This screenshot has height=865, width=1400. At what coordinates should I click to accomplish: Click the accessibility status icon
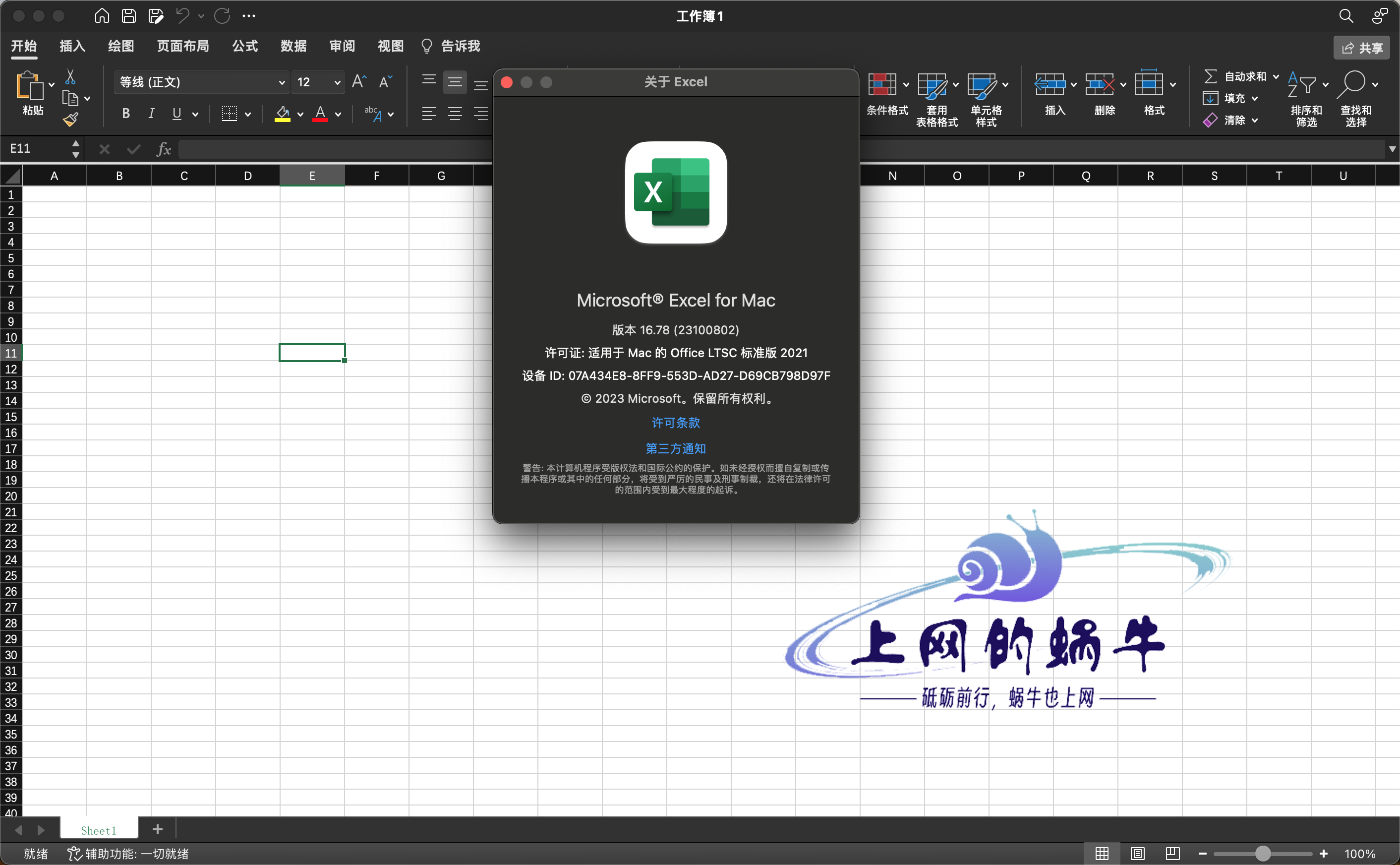tap(75, 854)
